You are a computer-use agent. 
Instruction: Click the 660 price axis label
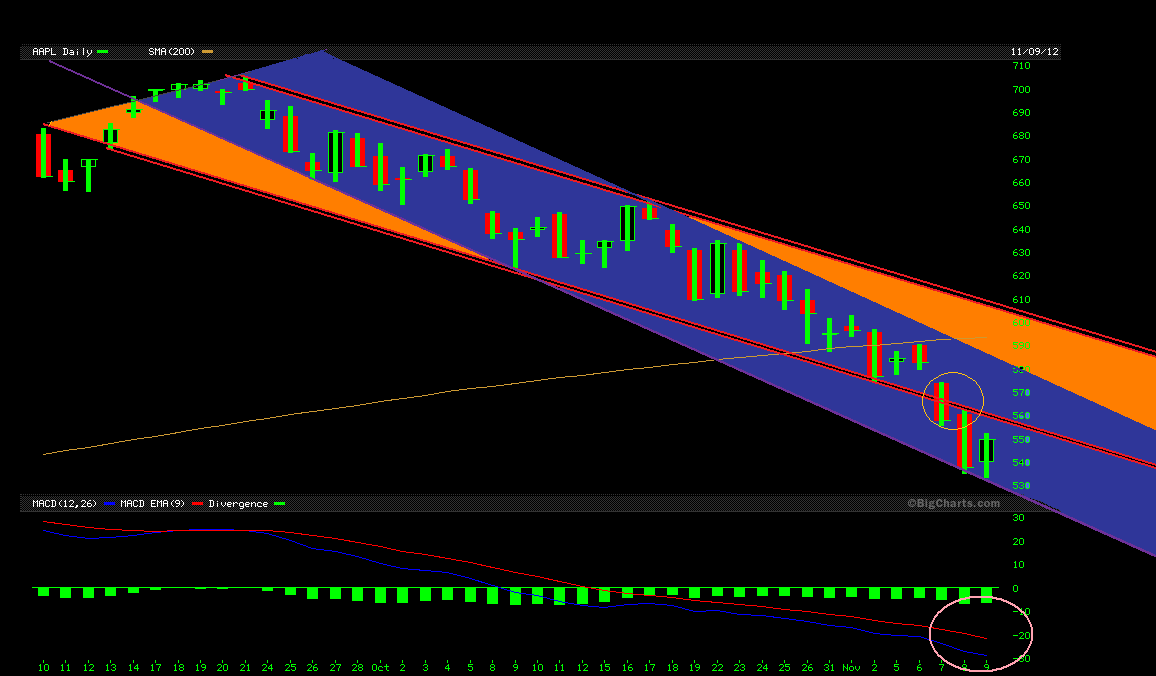pos(1021,183)
